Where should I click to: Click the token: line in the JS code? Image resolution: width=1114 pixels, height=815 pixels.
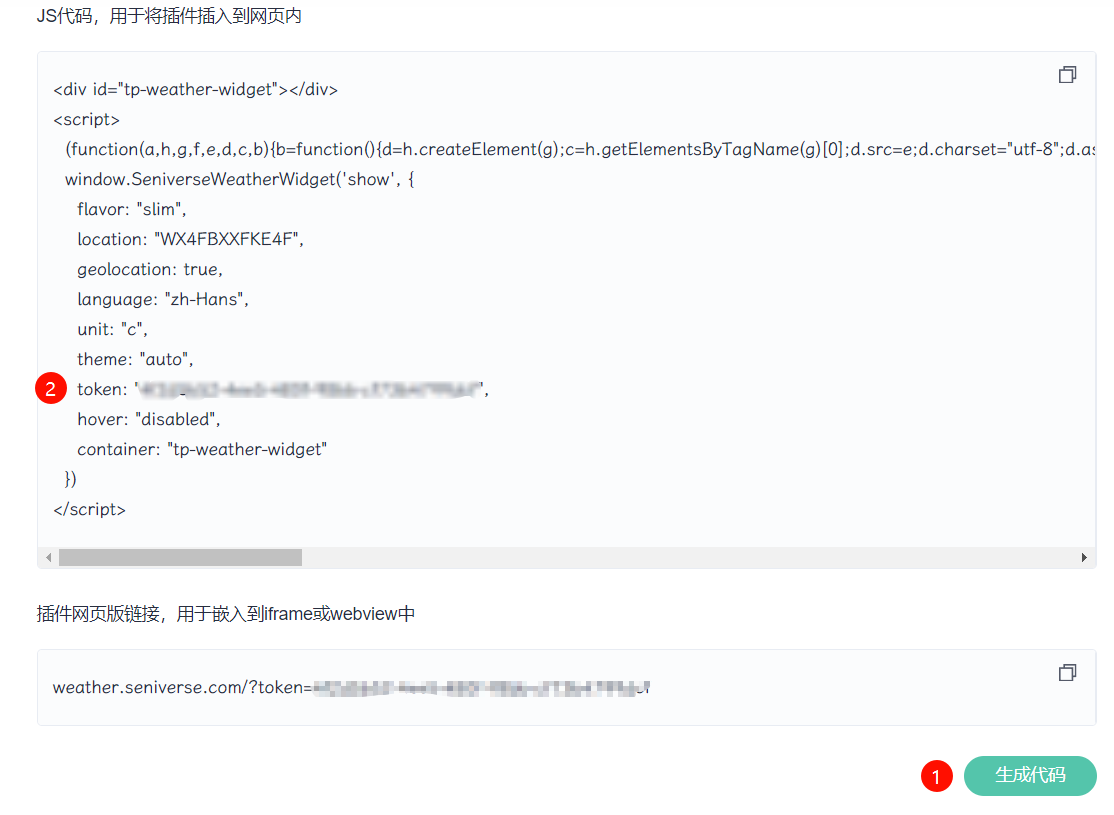[x=283, y=389]
